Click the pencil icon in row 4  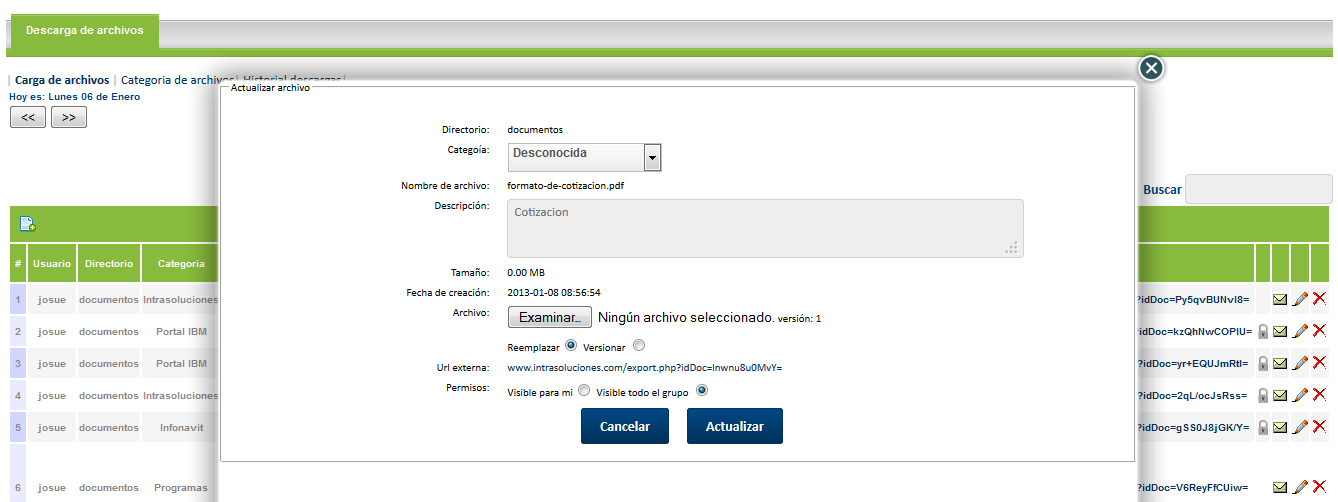point(1300,395)
